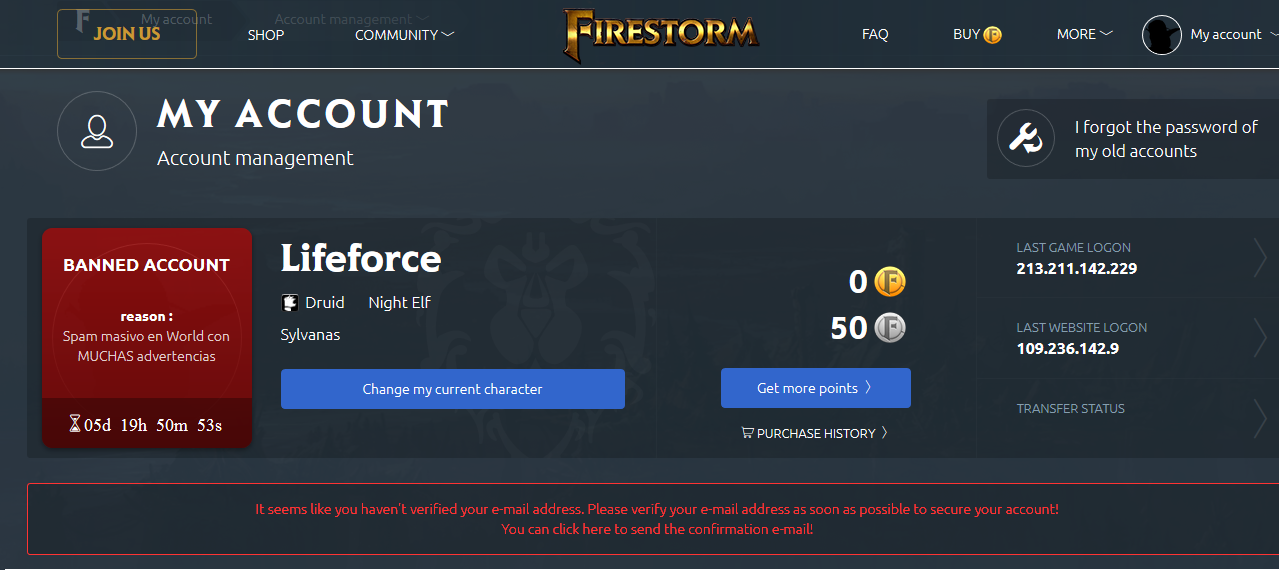Expand the Transfer Status arrow
The height and width of the screenshot is (570, 1280).
coord(1260,418)
